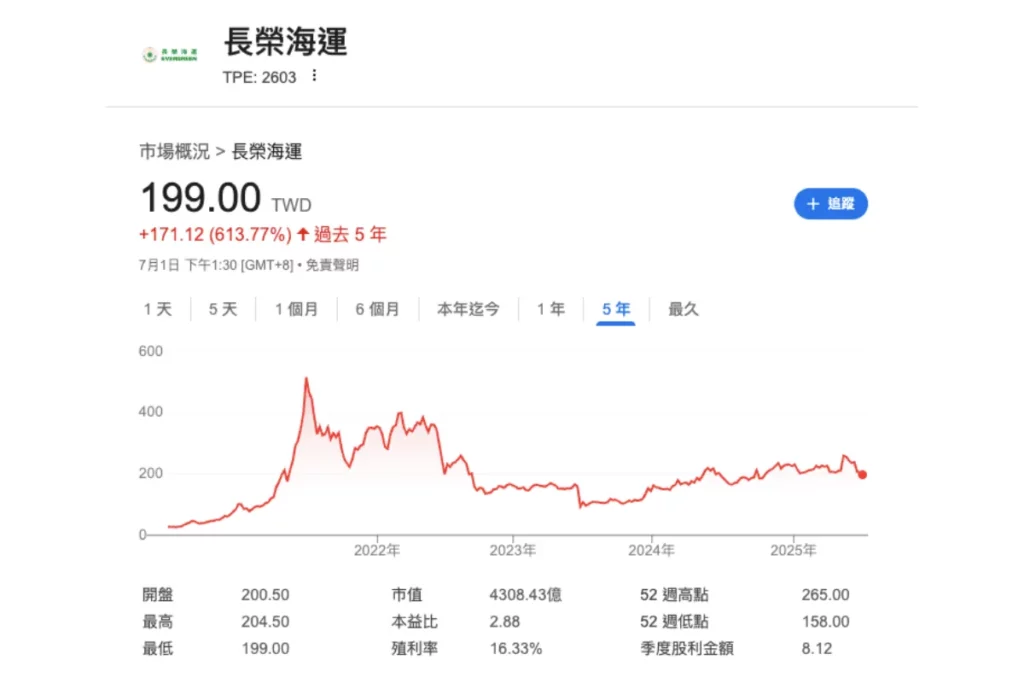Open the 免責聲明 disclaimer link
This screenshot has width=1024, height=683.
332,265
